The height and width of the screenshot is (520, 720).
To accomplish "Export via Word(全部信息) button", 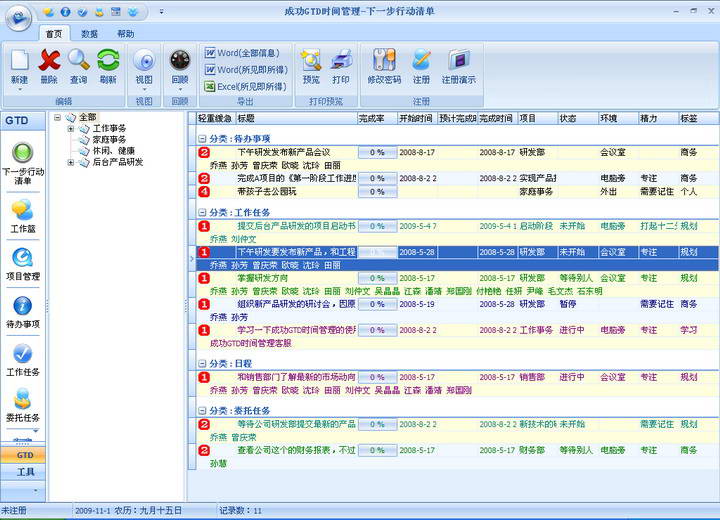I will pos(245,53).
